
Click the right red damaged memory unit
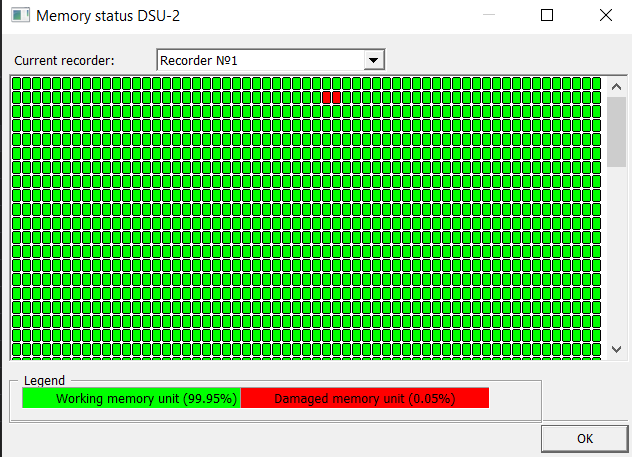click(337, 97)
